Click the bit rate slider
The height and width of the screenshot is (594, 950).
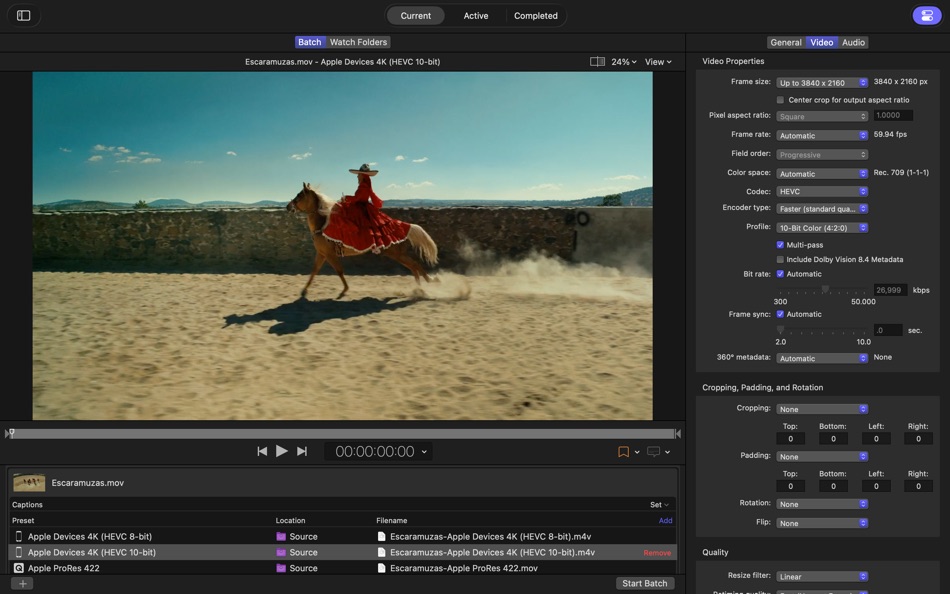pyautogui.click(x=824, y=290)
